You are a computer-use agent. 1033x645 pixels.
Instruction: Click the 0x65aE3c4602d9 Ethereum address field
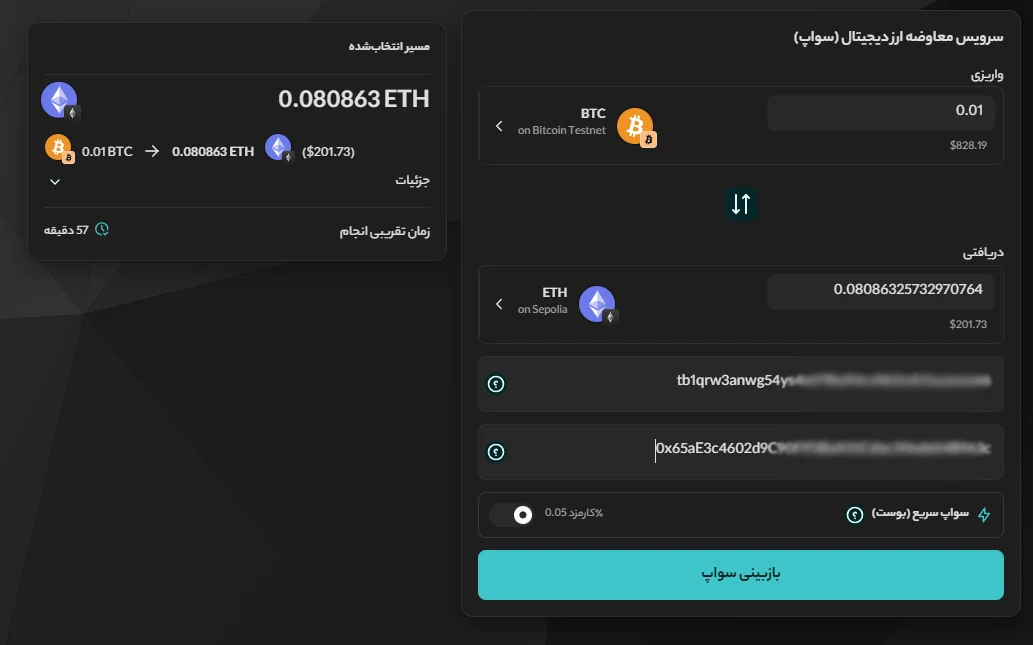pos(740,452)
